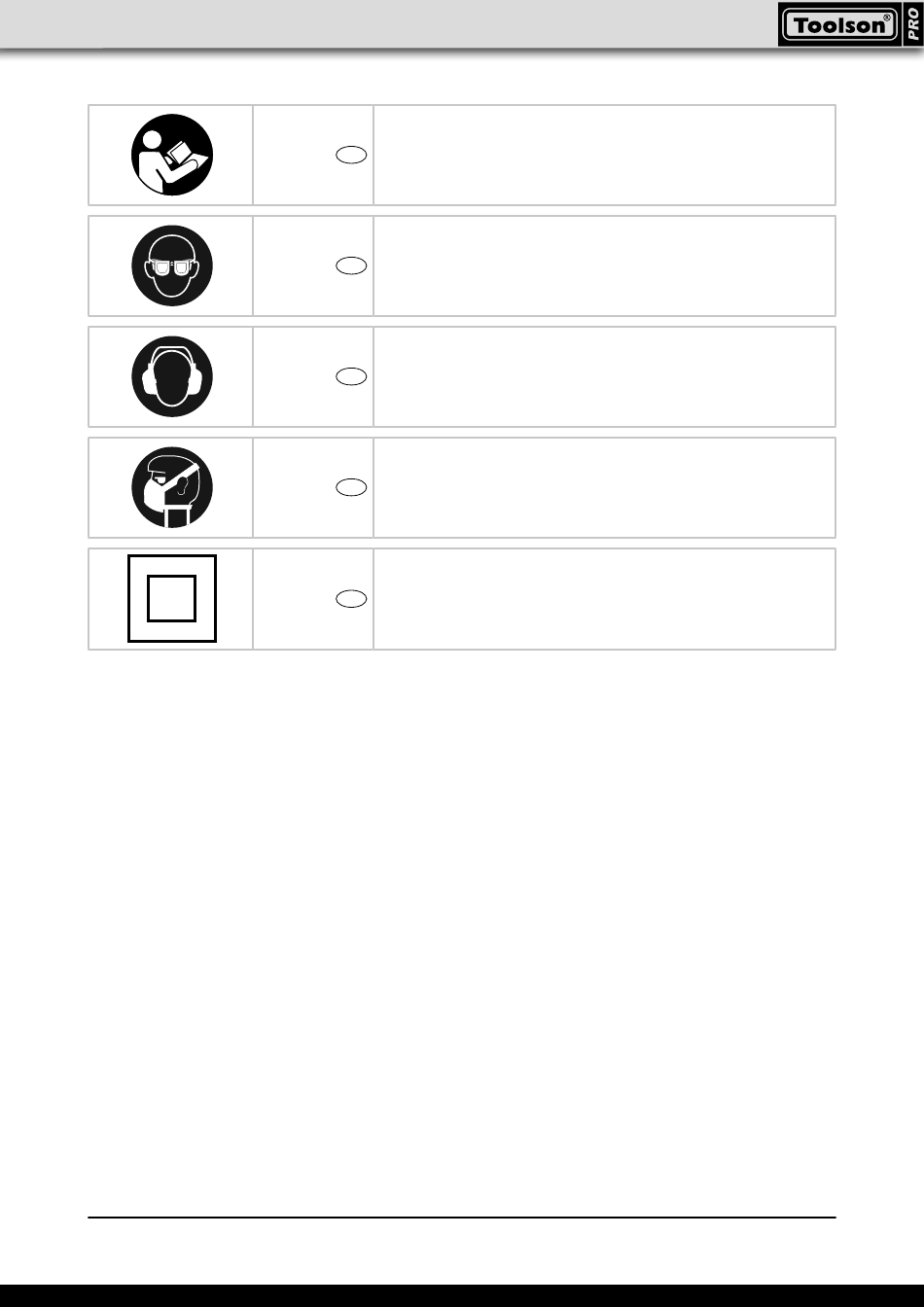924x1307 pixels.
Task: Click the inner square of the double insulation symbol
Action: pyautogui.click(x=172, y=598)
